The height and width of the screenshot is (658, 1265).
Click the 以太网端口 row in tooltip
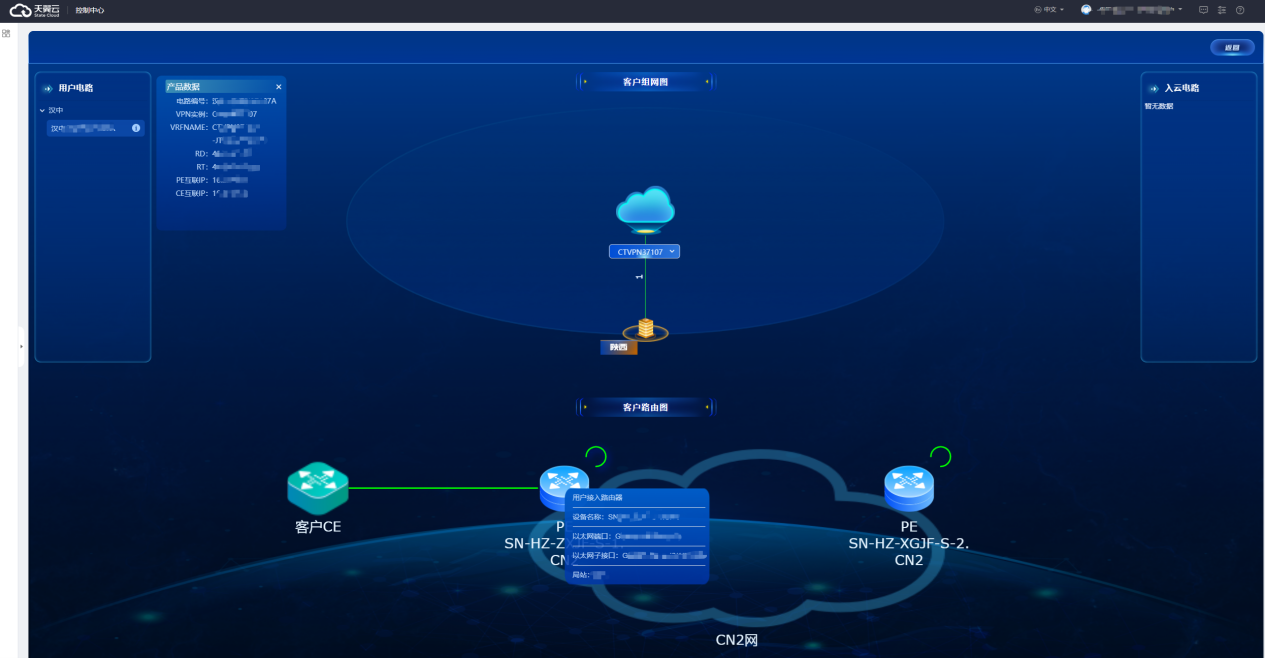tap(638, 536)
